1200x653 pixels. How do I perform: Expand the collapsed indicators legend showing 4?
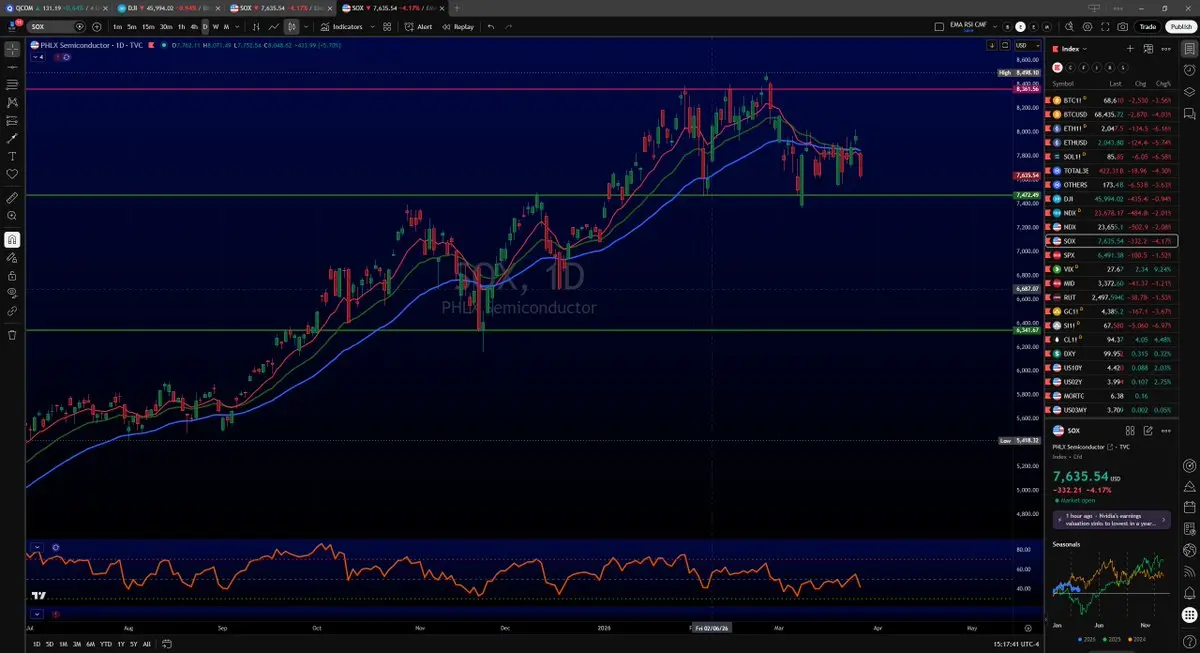click(38, 57)
